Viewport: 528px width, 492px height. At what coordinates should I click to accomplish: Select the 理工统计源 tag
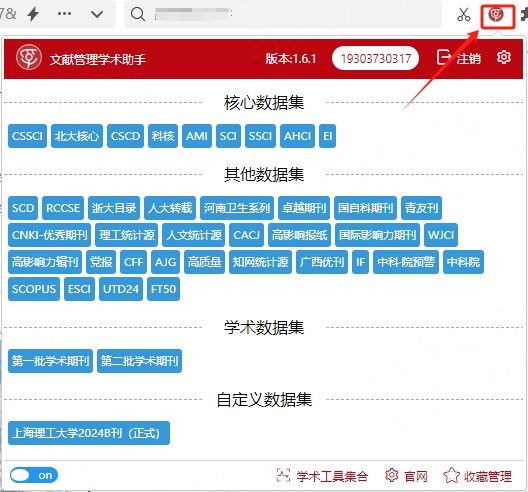pyautogui.click(x=127, y=235)
